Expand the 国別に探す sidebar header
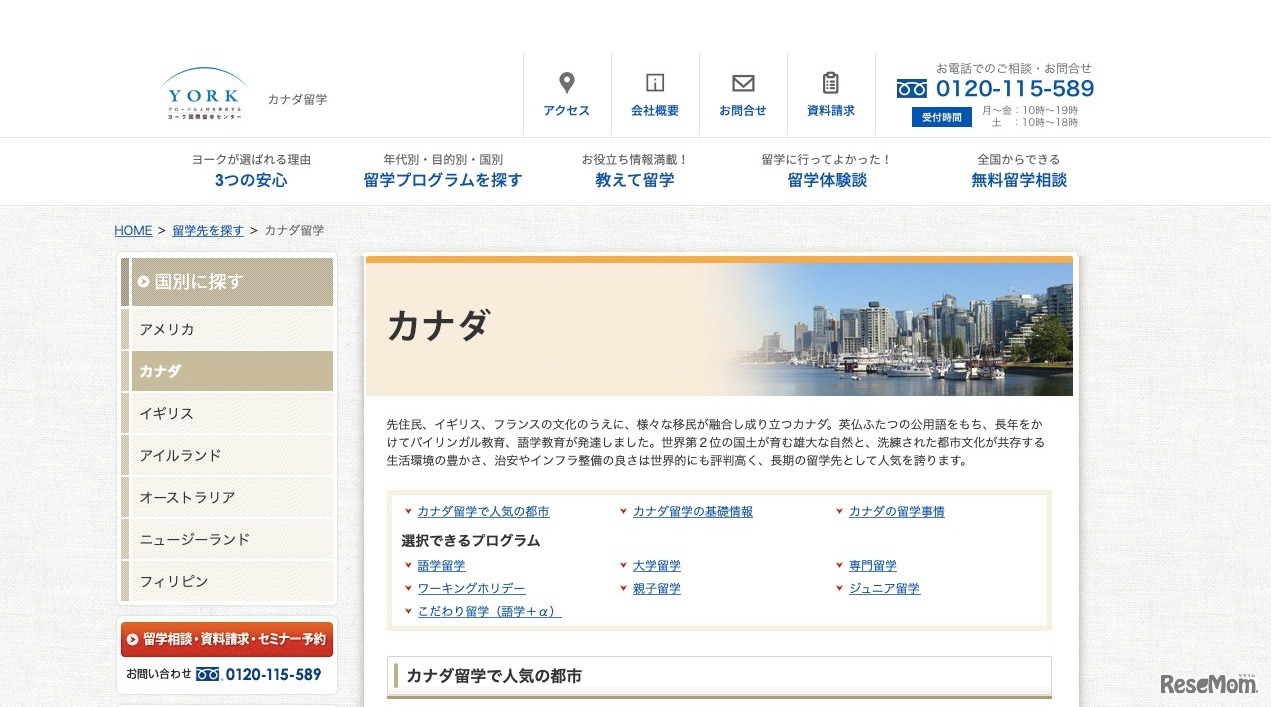 (230, 282)
